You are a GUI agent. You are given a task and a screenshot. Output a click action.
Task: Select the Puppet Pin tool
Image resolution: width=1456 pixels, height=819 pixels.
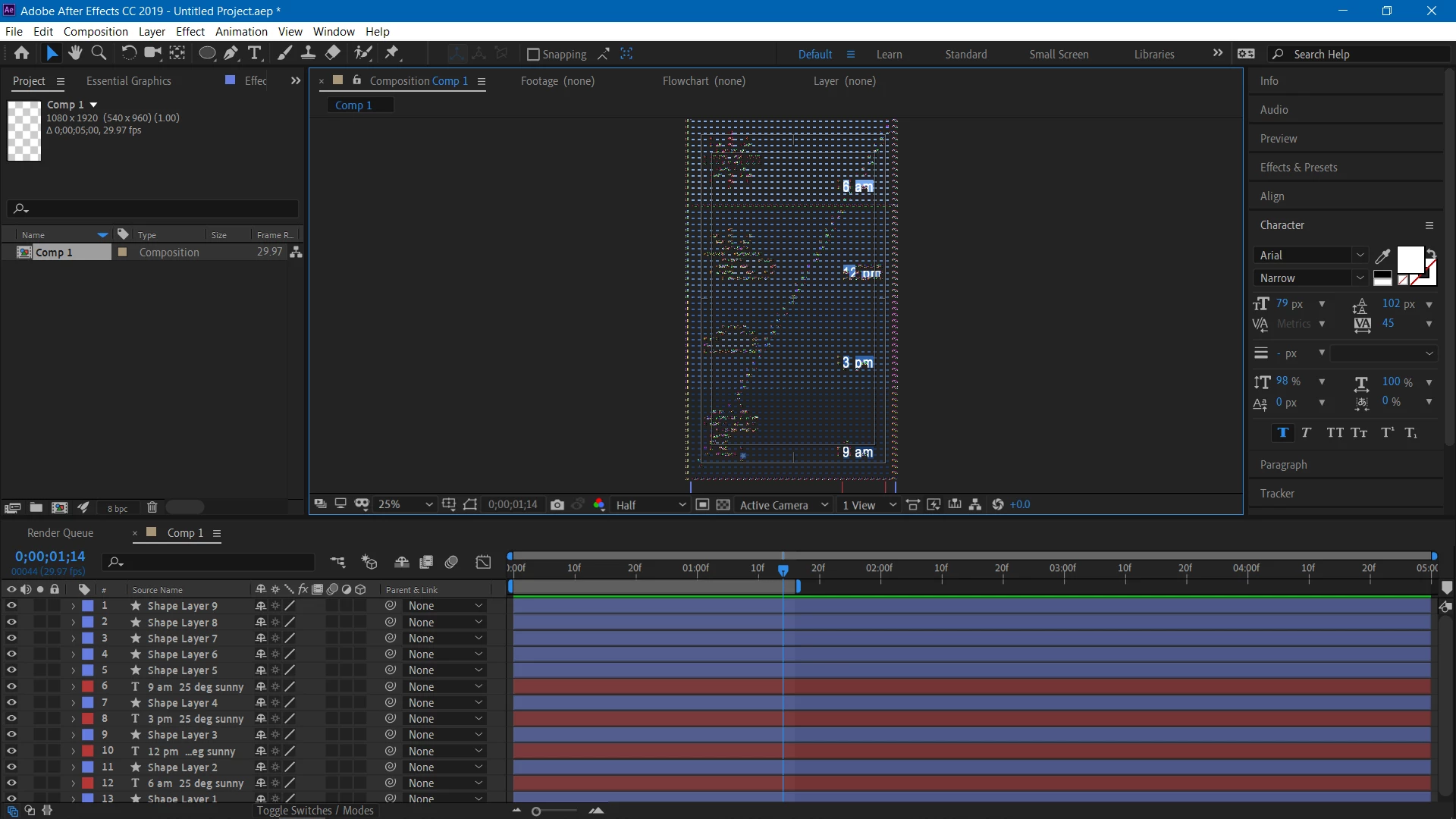tap(392, 53)
